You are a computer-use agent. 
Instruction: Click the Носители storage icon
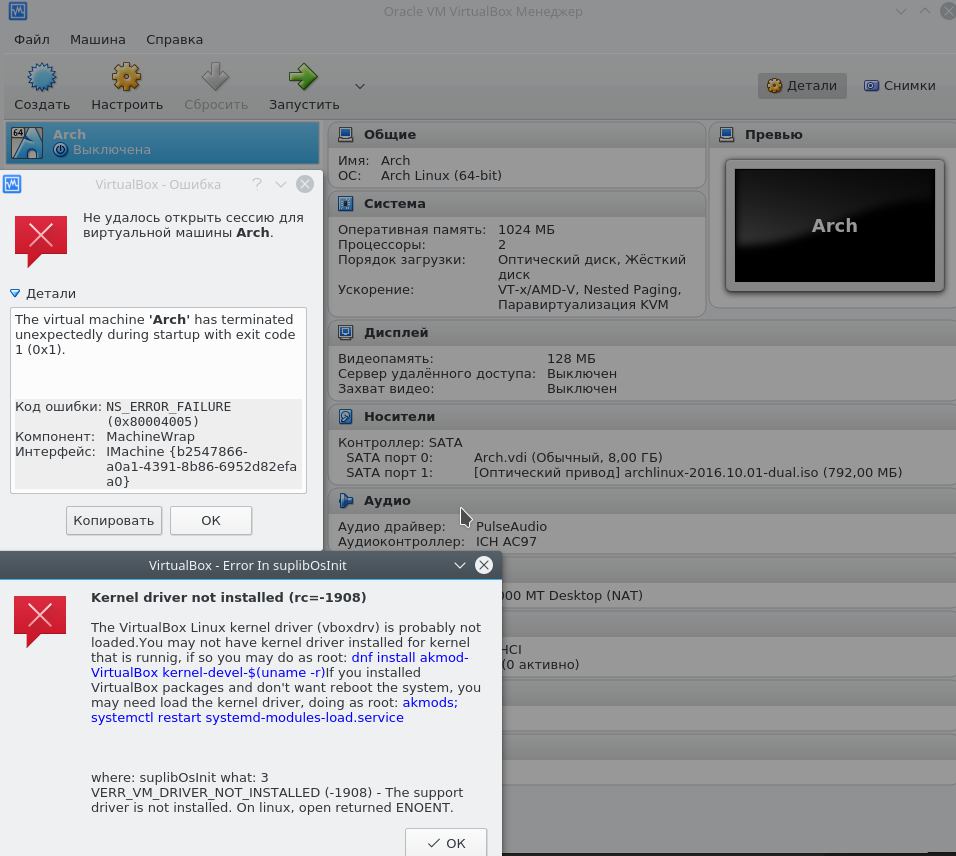tap(346, 416)
